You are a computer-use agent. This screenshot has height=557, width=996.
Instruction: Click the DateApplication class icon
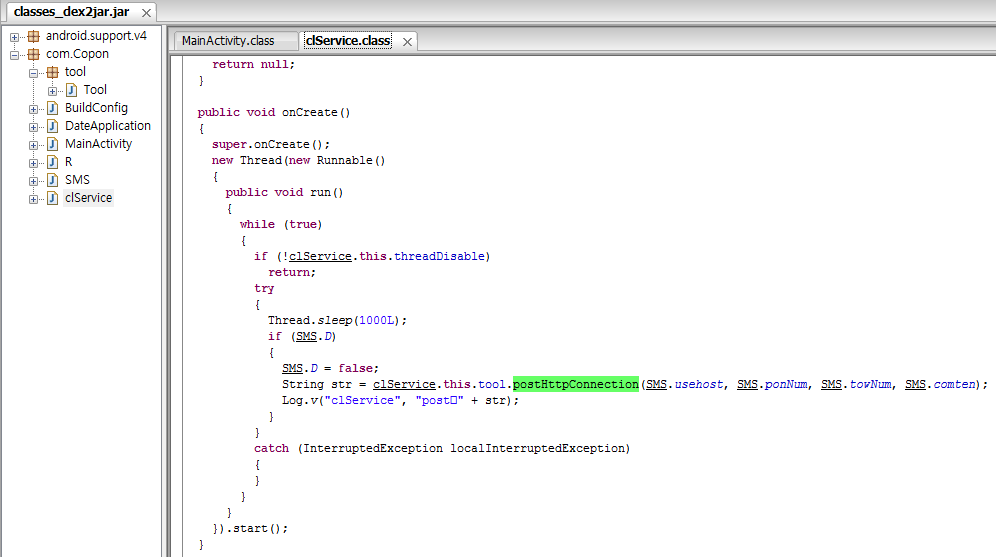tap(52, 126)
